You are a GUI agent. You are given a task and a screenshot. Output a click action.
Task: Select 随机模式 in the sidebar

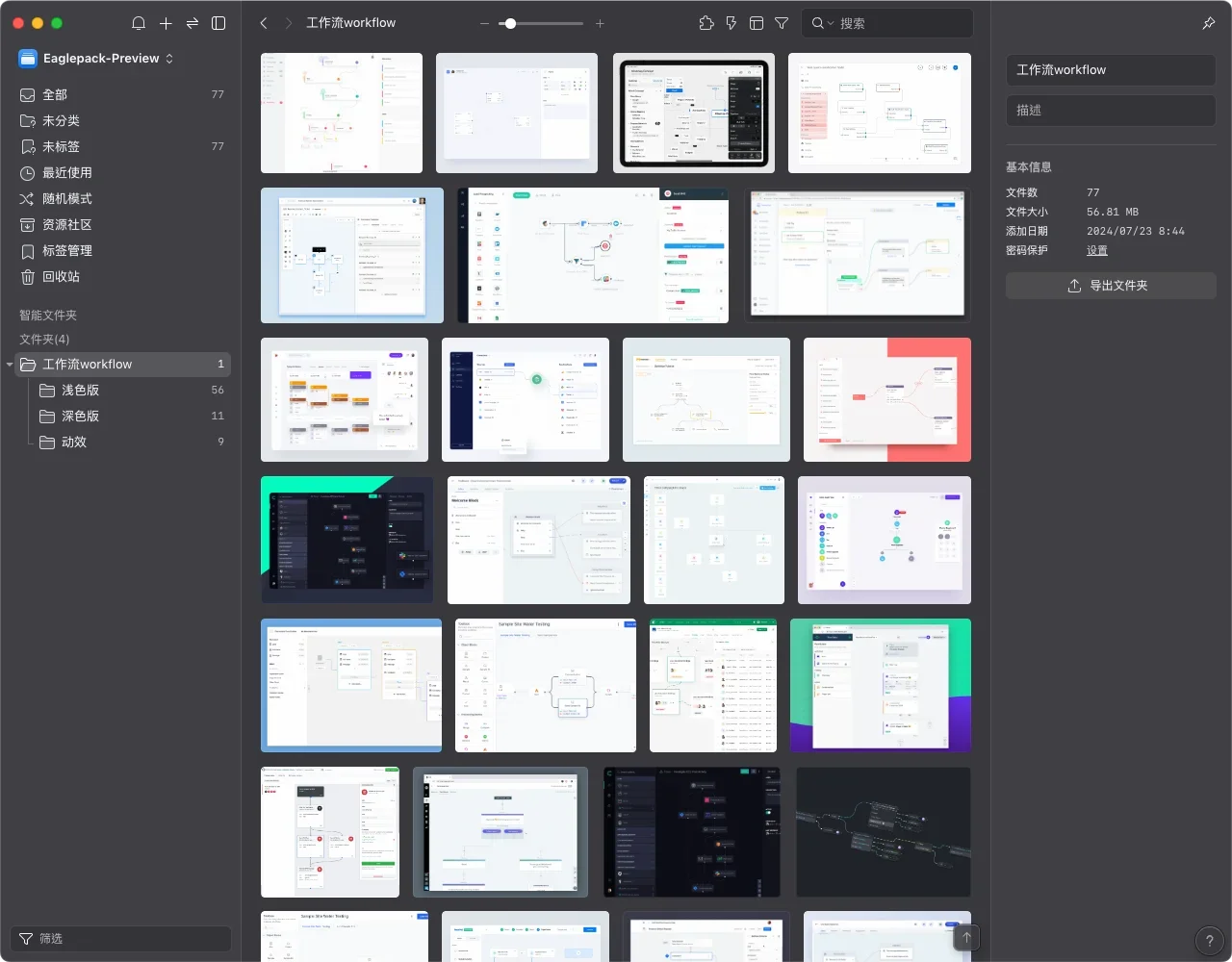pyautogui.click(x=67, y=199)
